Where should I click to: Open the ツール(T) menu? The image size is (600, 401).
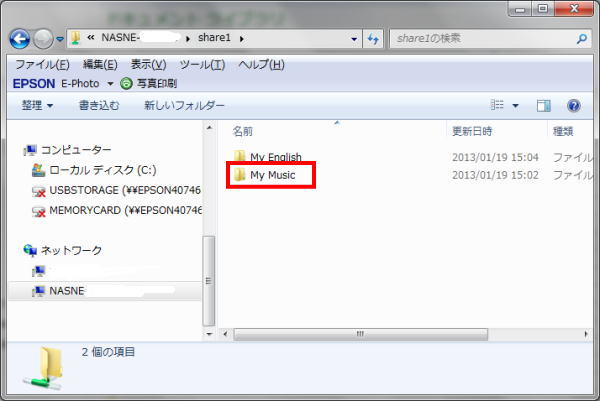click(202, 64)
